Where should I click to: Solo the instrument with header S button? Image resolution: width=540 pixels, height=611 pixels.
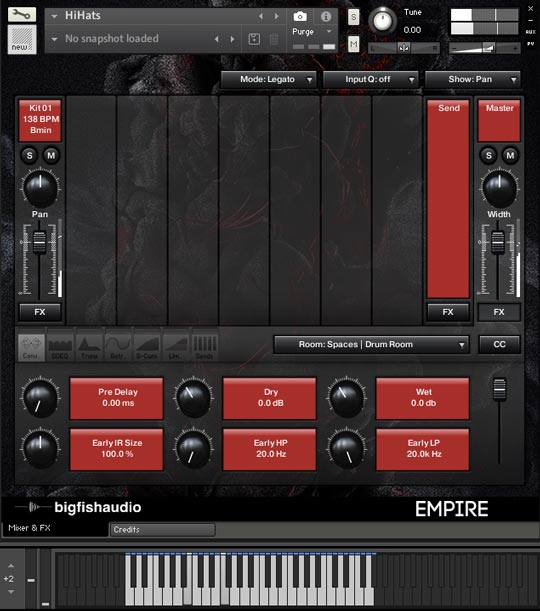point(353,17)
